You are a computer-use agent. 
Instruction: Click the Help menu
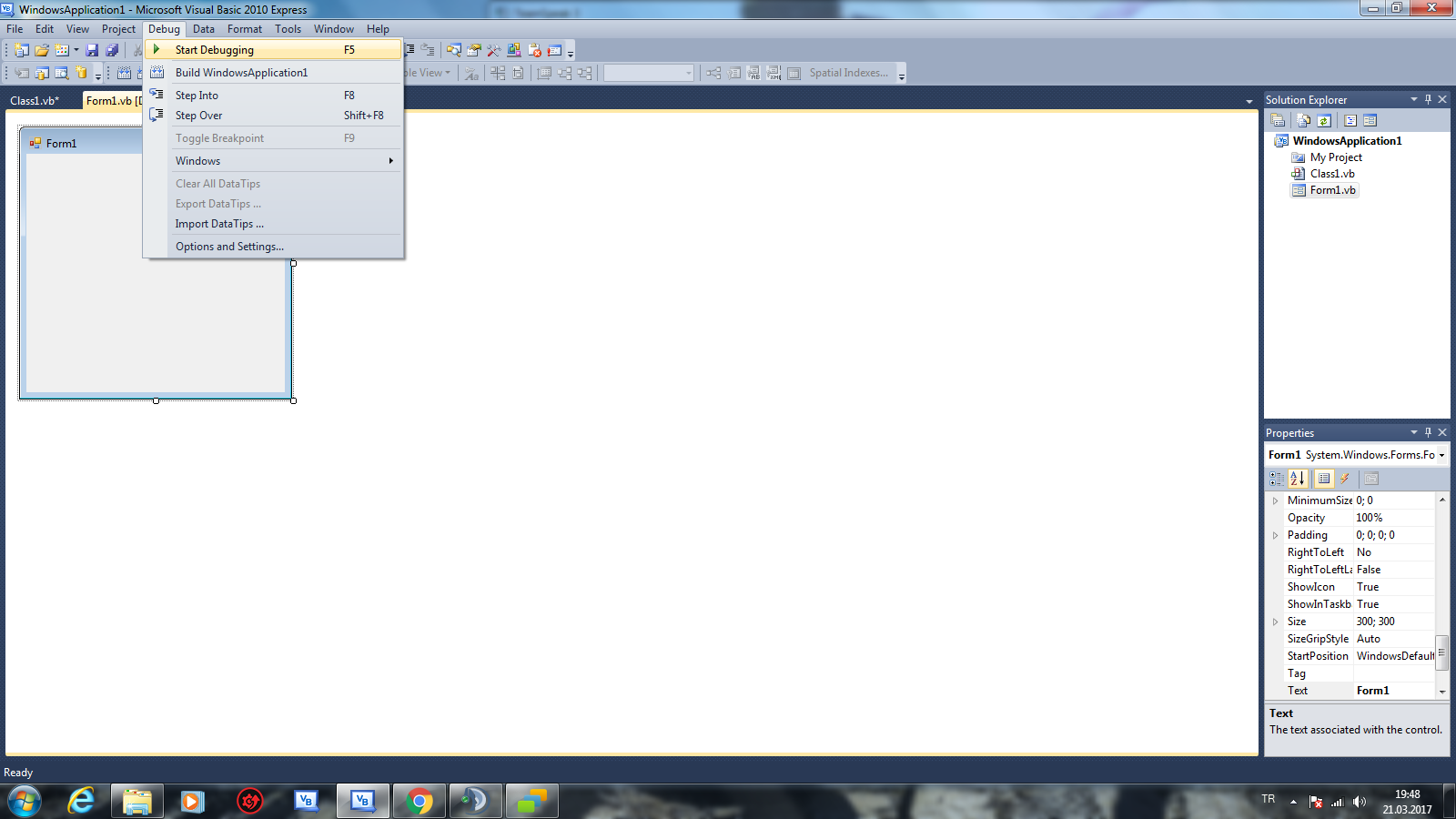tap(378, 29)
